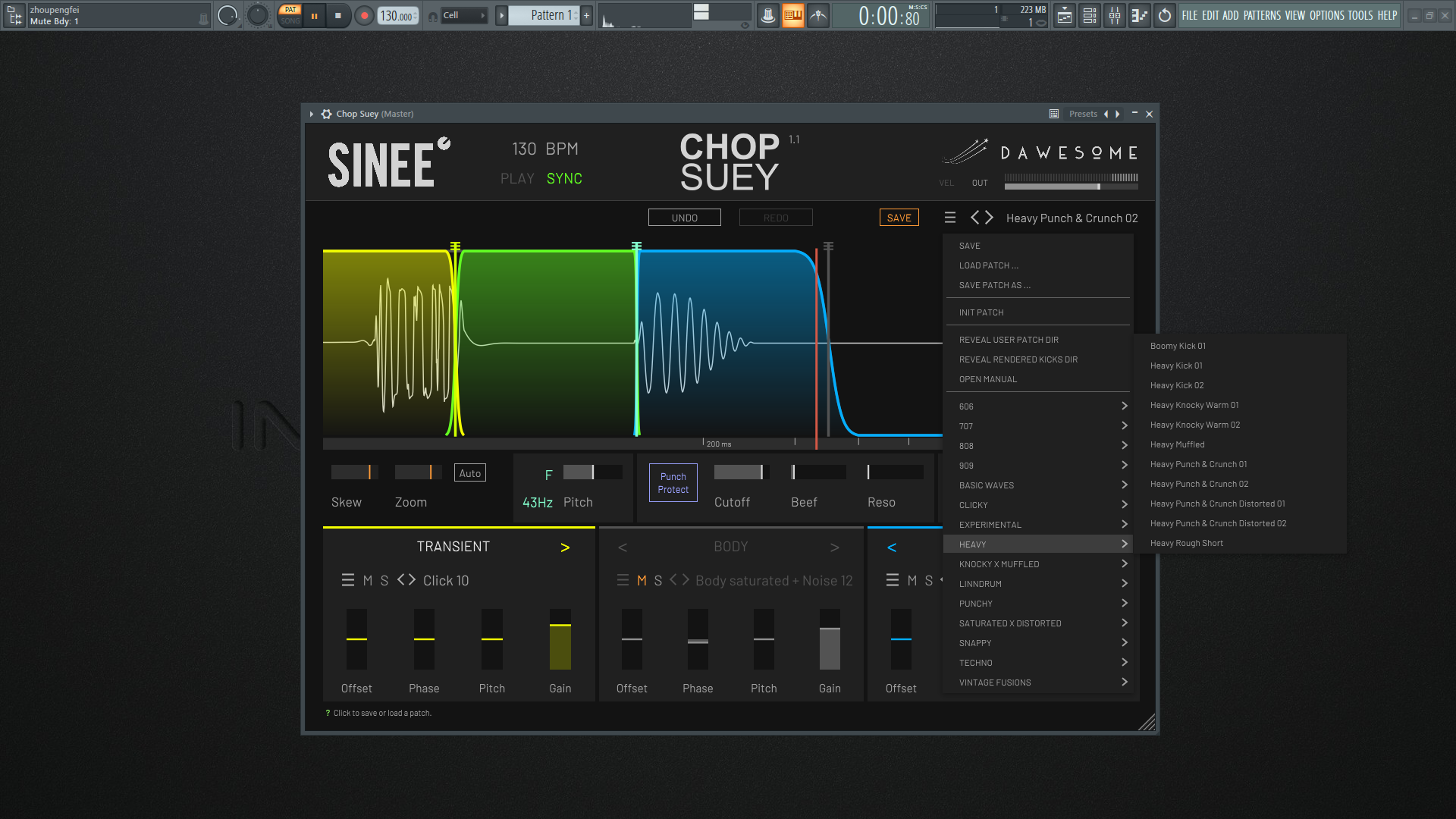
Task: Click the left arrow beside BODY header
Action: [x=623, y=548]
